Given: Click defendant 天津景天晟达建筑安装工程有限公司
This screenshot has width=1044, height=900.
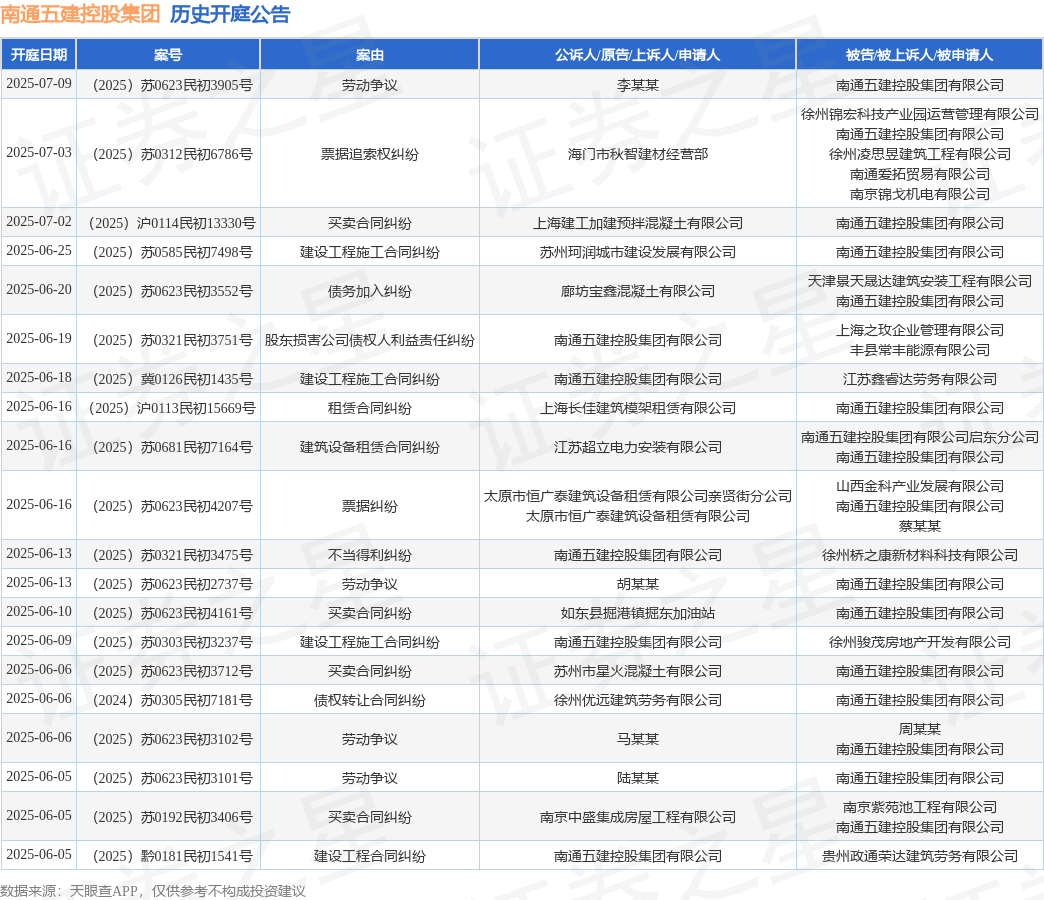Looking at the screenshot, I should (919, 282).
